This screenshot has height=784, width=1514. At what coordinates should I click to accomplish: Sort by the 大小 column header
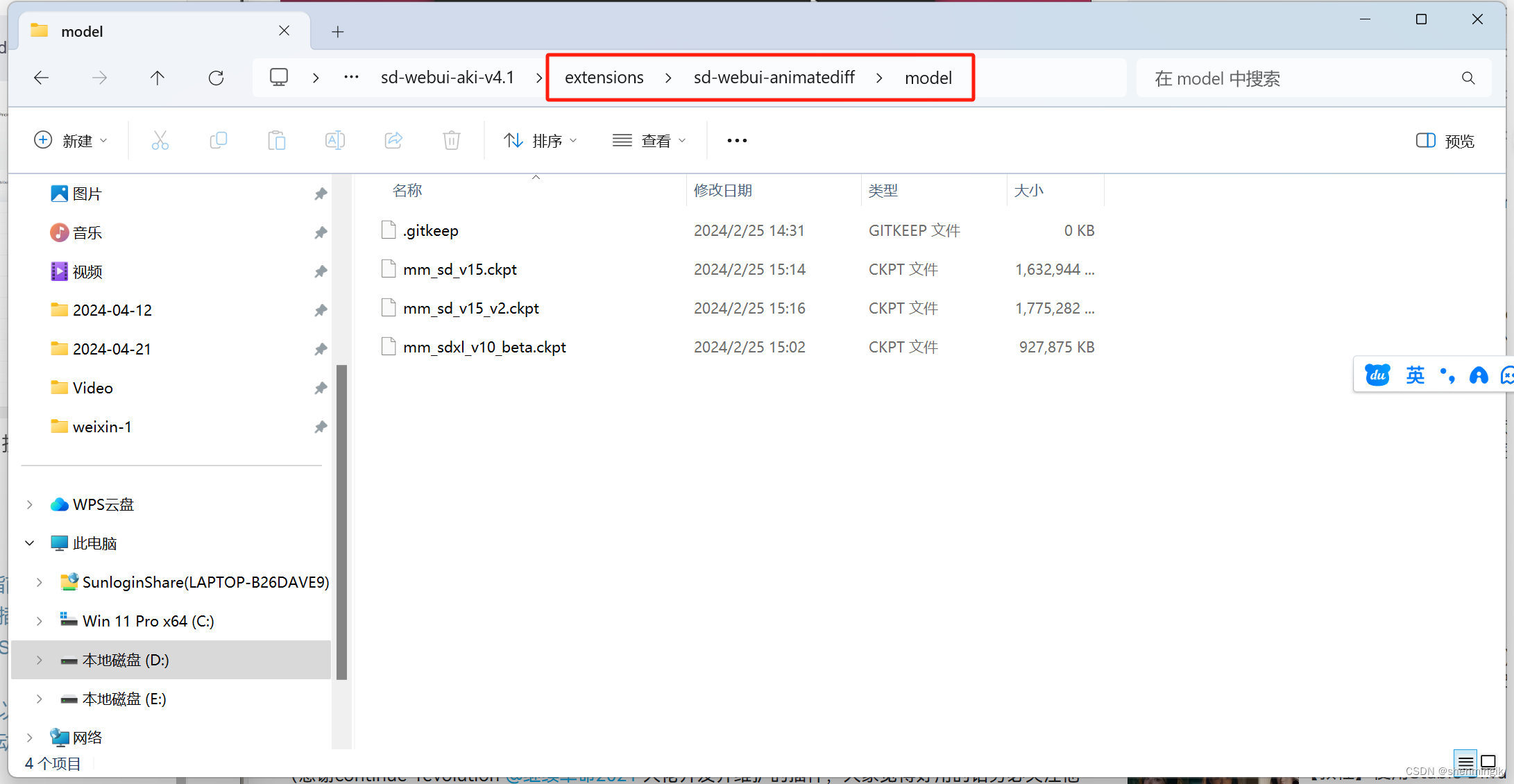(x=1029, y=190)
